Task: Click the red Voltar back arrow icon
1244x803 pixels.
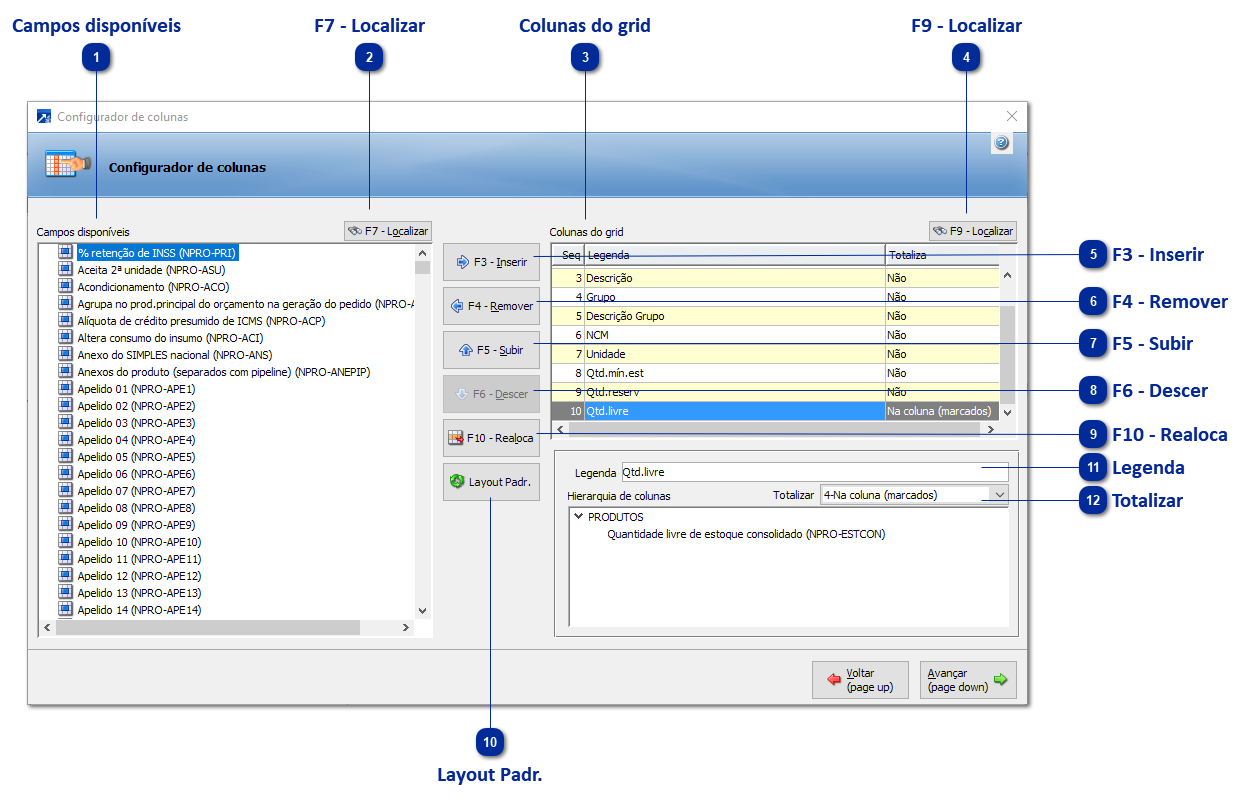Action: tap(832, 679)
